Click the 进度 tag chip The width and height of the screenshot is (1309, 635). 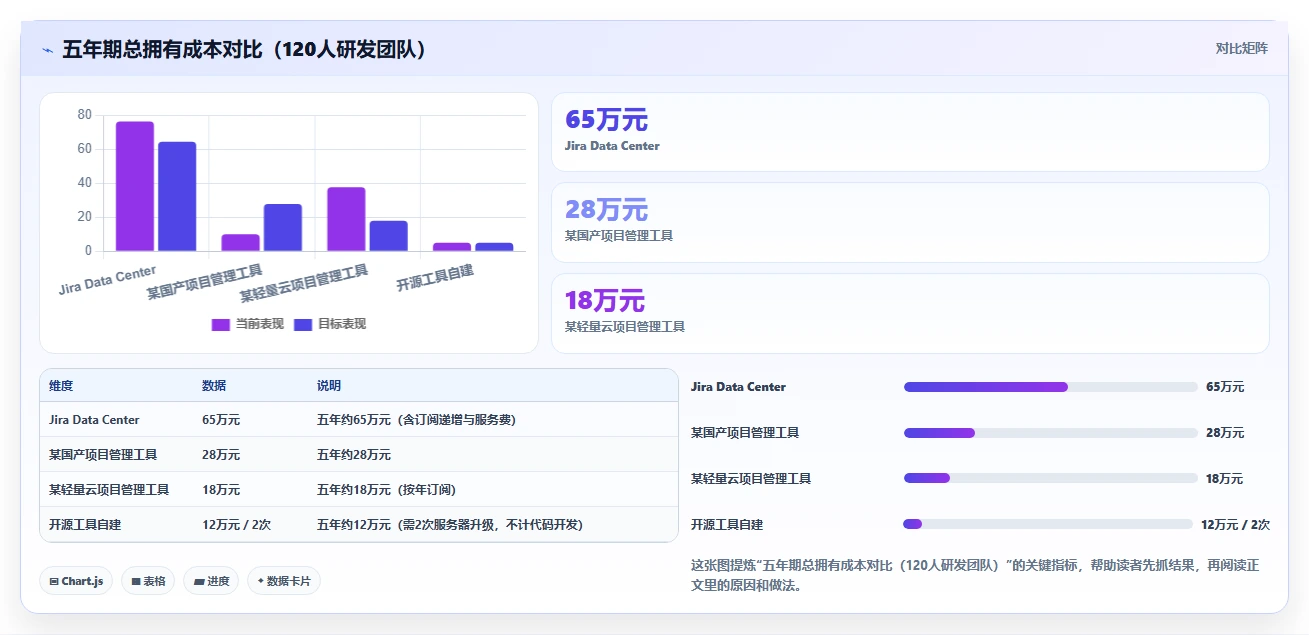pyautogui.click(x=211, y=581)
